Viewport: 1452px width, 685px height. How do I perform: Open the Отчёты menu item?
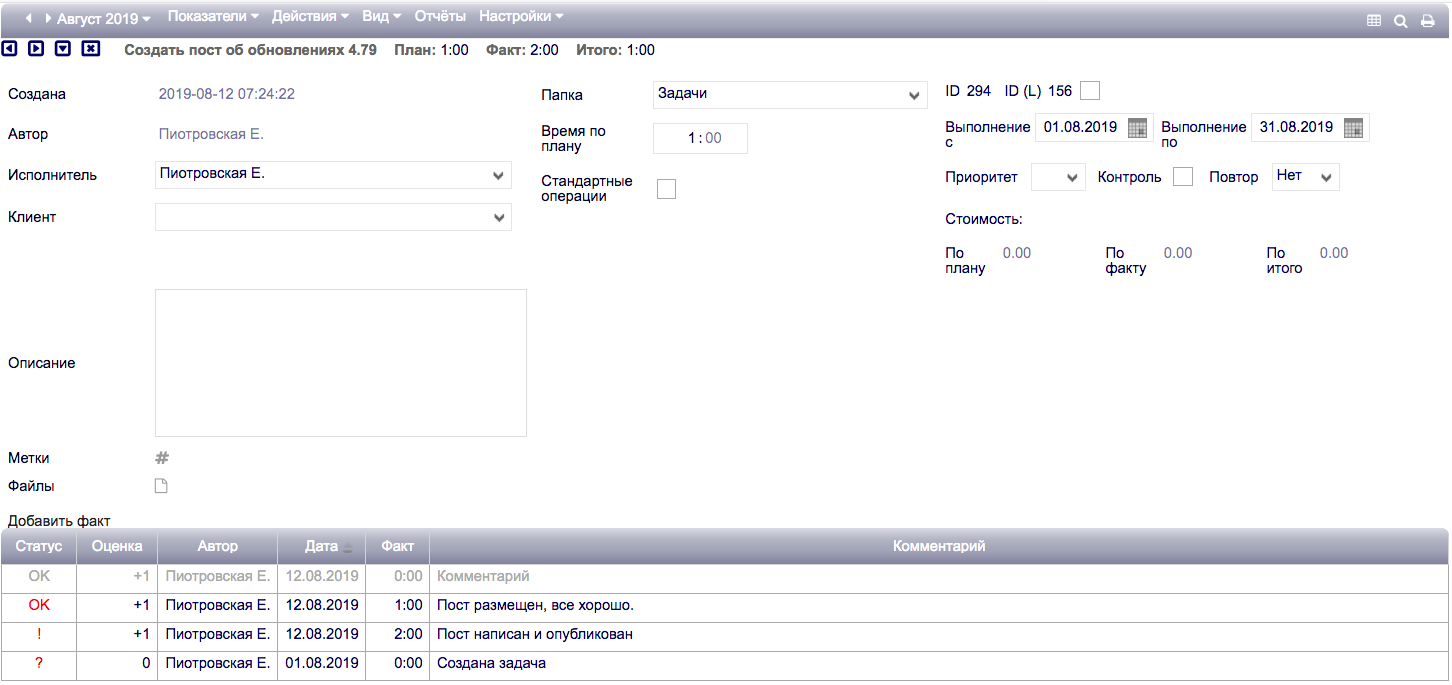point(440,17)
